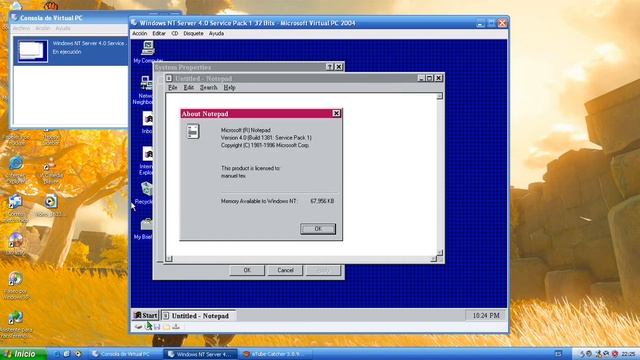The width and height of the screenshot is (640, 360).
Task: Click Cancel button in System Properties
Action: tap(285, 270)
